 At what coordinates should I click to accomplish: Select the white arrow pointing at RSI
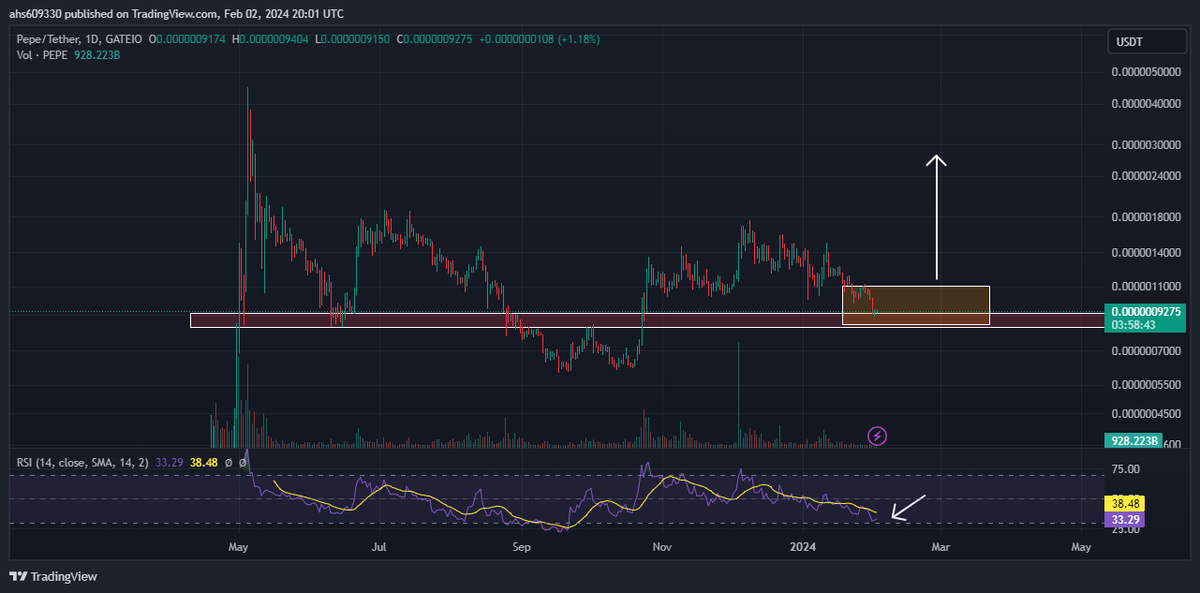click(909, 507)
